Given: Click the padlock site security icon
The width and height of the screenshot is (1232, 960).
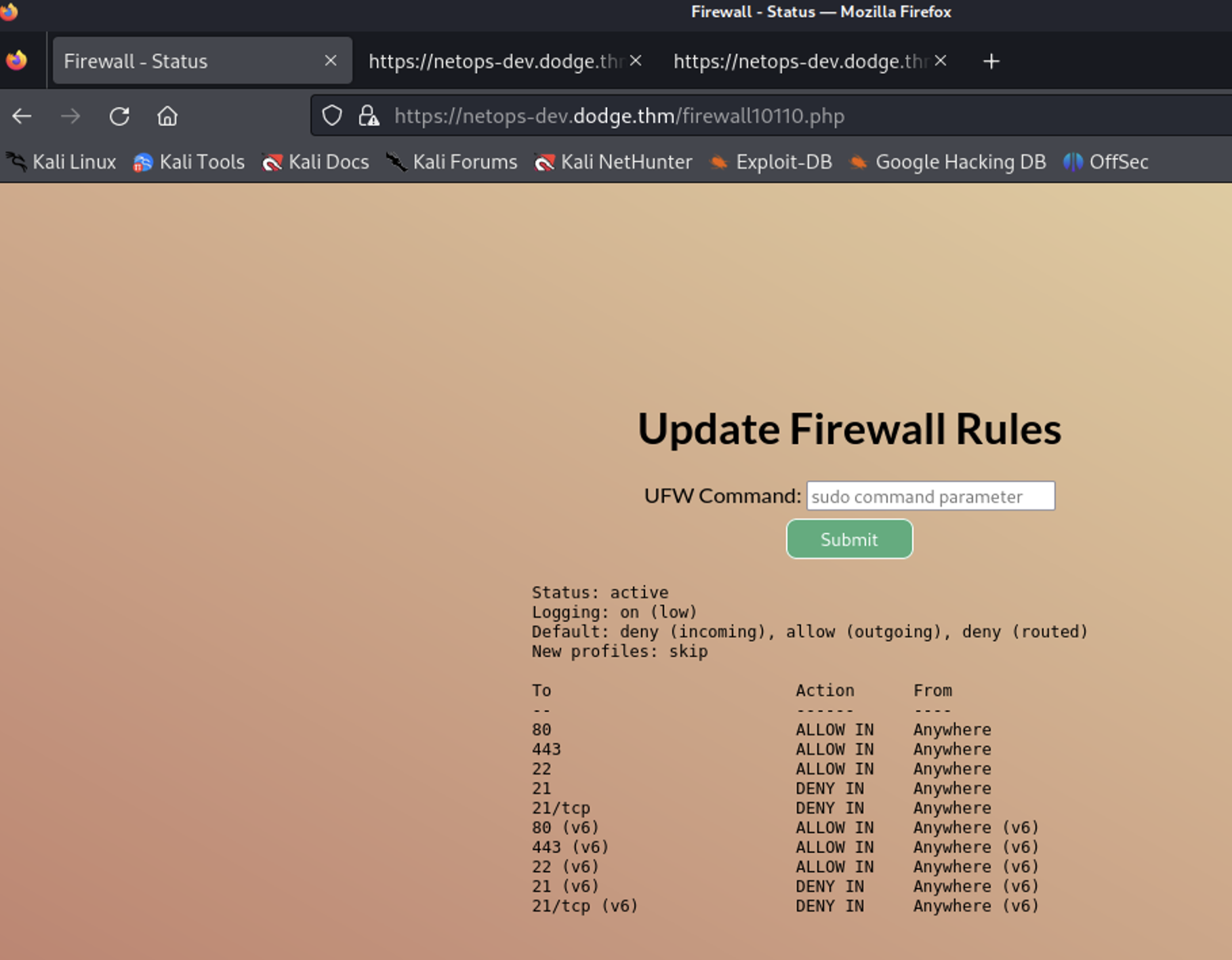Looking at the screenshot, I should (369, 116).
